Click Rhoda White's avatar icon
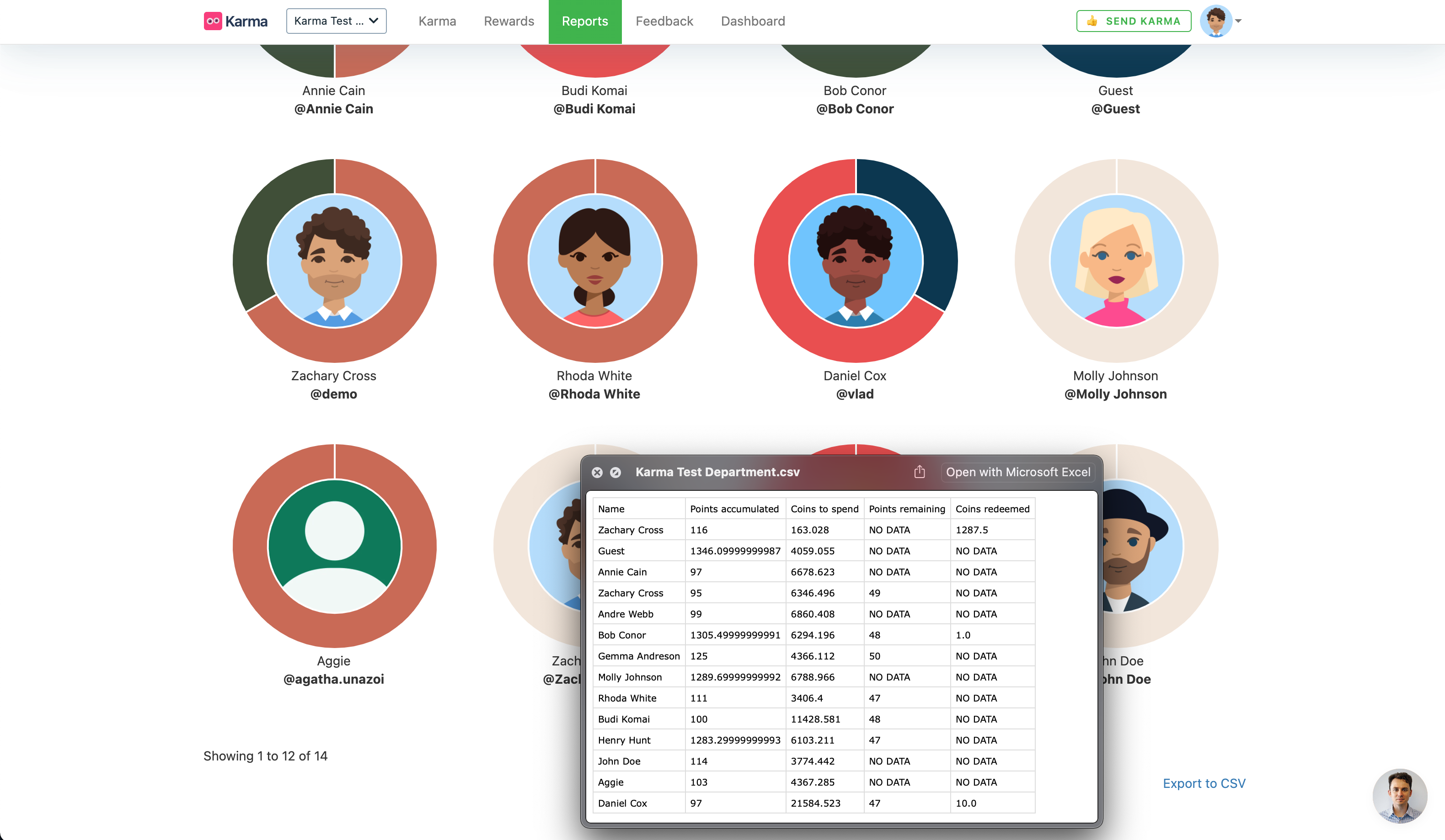Screen dimensions: 1445x840 (594, 261)
